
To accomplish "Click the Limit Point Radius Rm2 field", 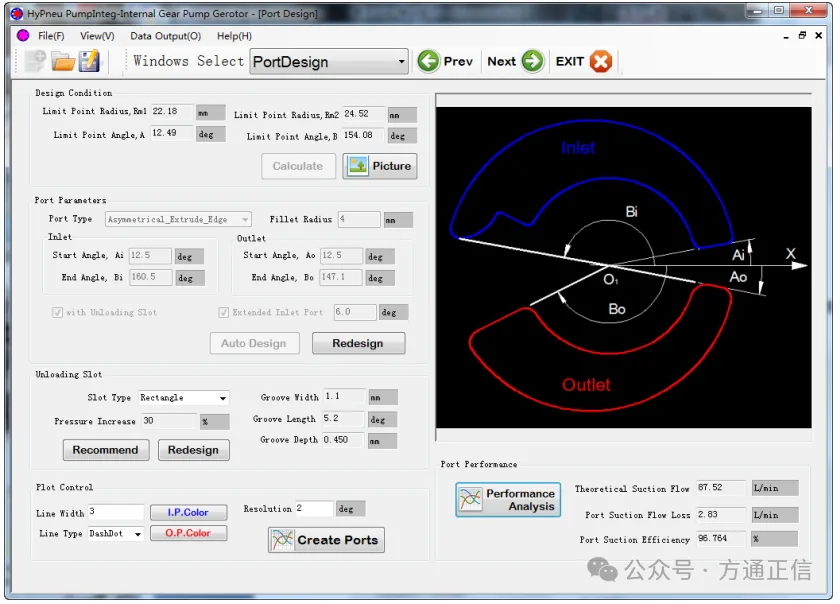I will pyautogui.click(x=363, y=114).
